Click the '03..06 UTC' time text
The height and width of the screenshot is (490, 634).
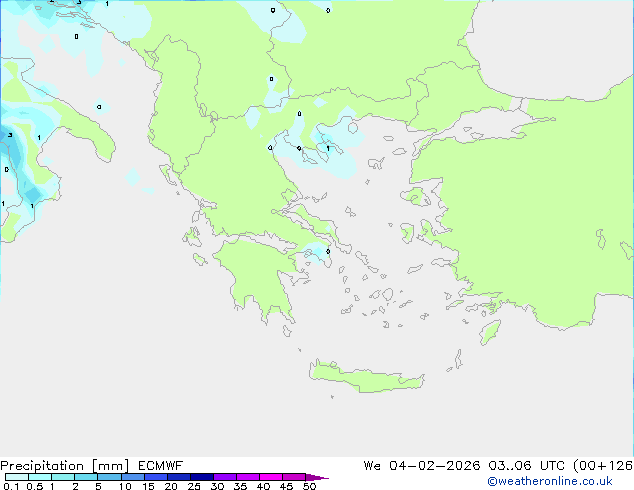(x=528, y=466)
